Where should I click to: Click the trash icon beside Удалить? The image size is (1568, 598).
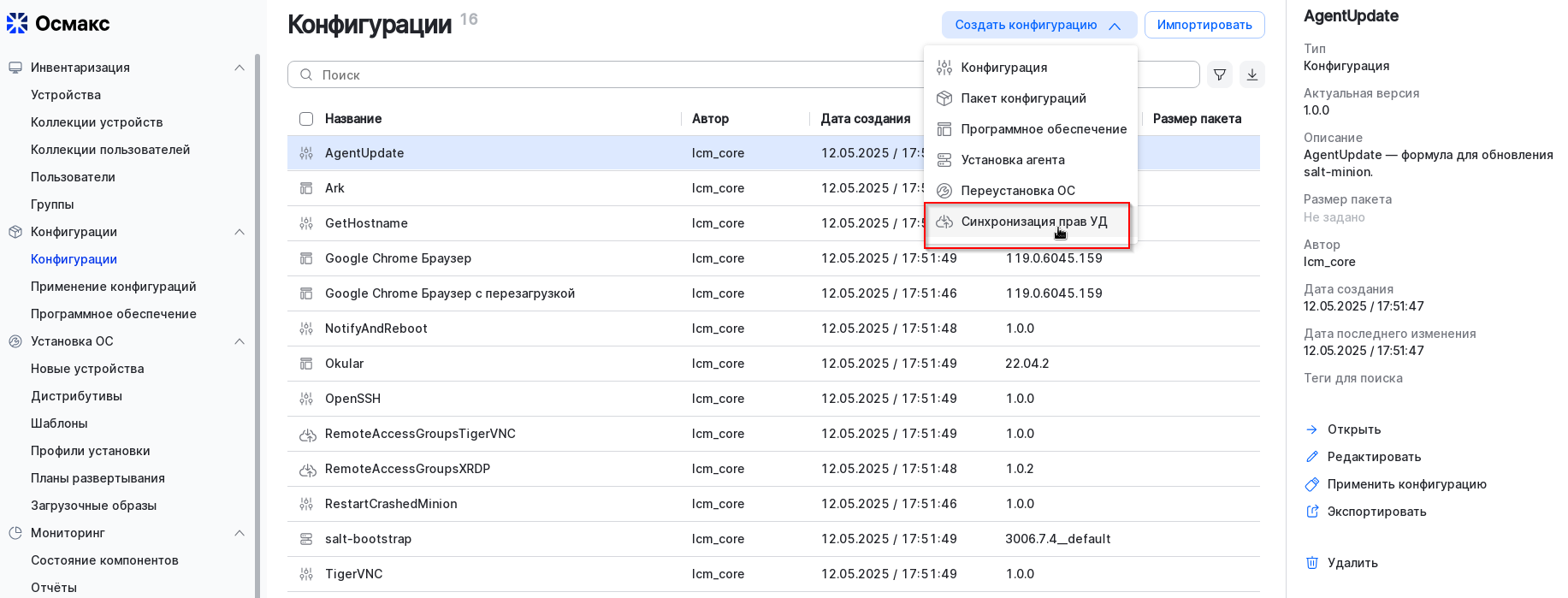tap(1312, 563)
